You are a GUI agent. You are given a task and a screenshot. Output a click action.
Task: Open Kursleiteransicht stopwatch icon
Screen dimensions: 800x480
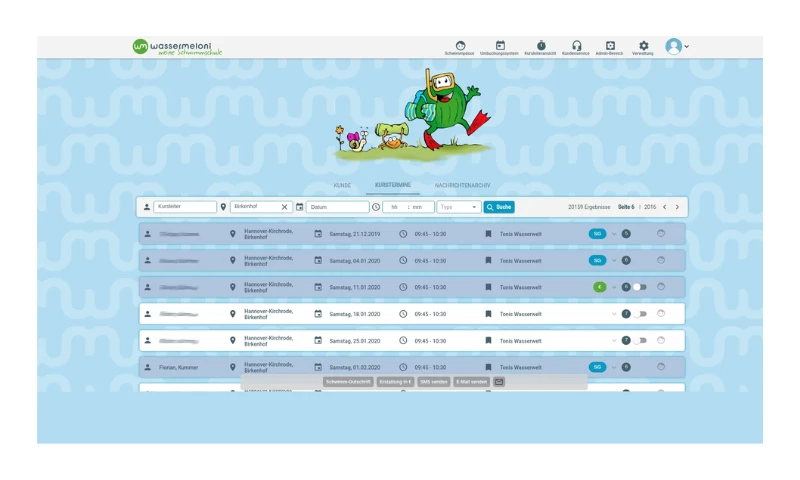[541, 47]
